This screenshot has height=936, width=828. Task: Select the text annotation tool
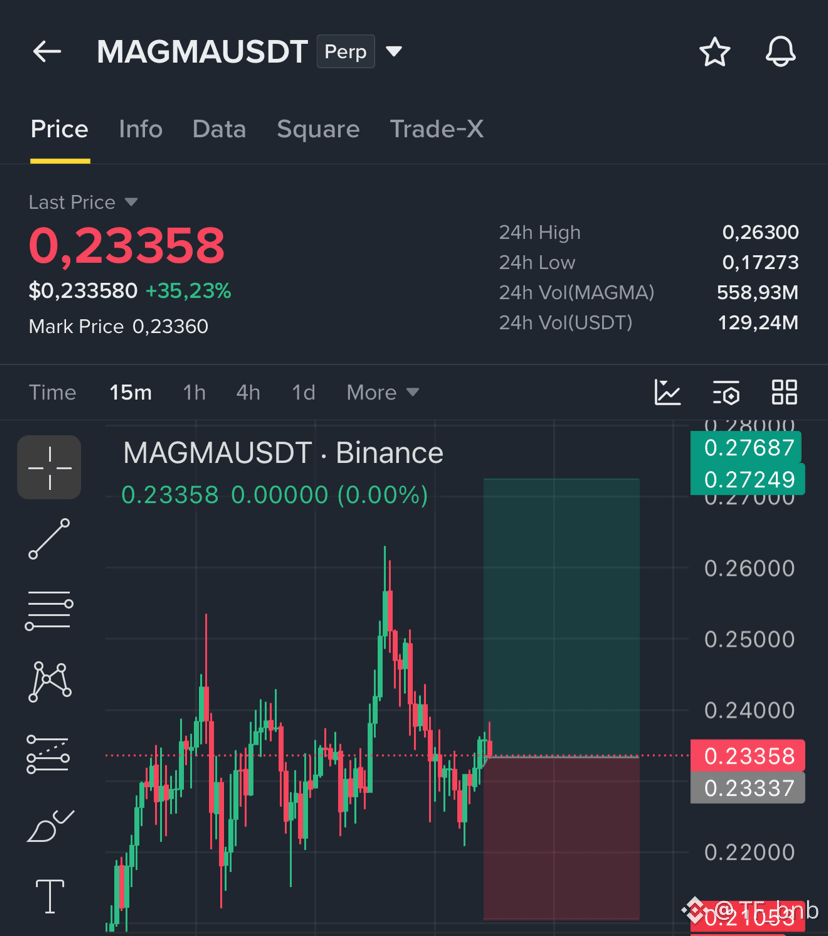point(50,896)
